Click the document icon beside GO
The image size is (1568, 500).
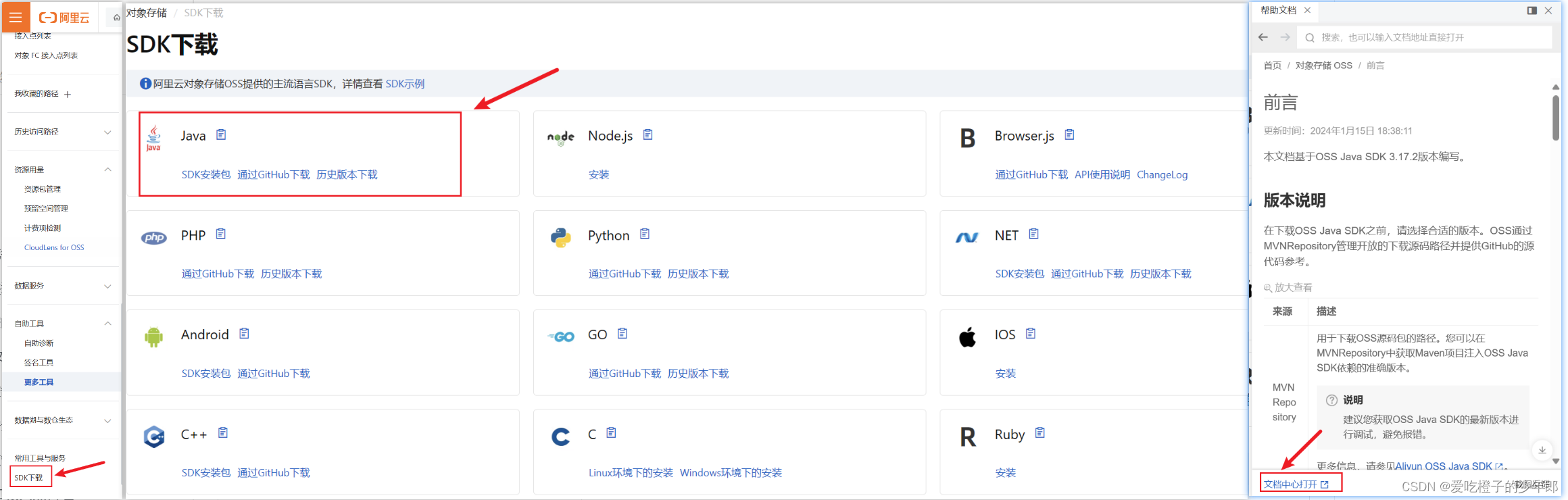[x=622, y=333]
